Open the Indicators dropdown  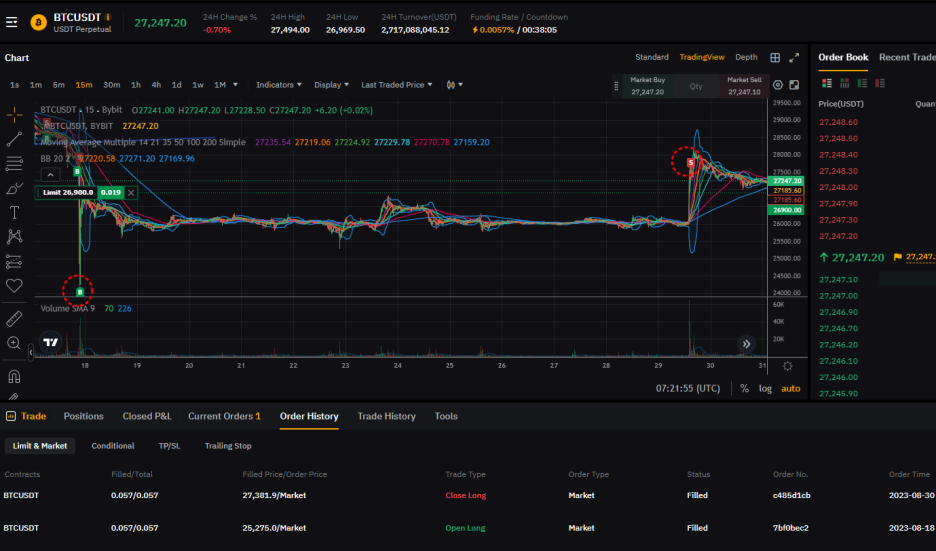tap(279, 85)
